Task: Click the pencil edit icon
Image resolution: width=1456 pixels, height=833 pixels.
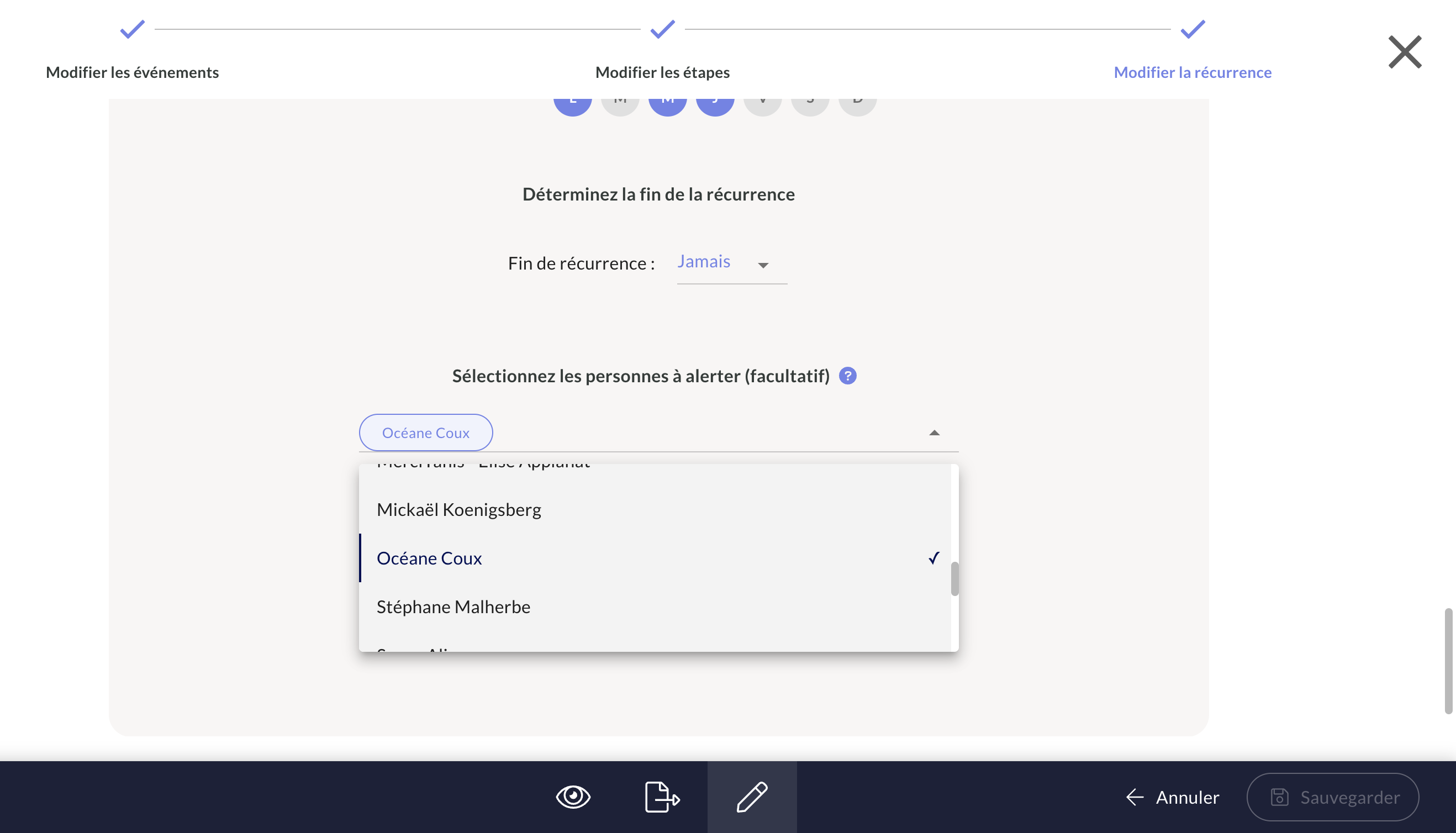Action: [752, 797]
